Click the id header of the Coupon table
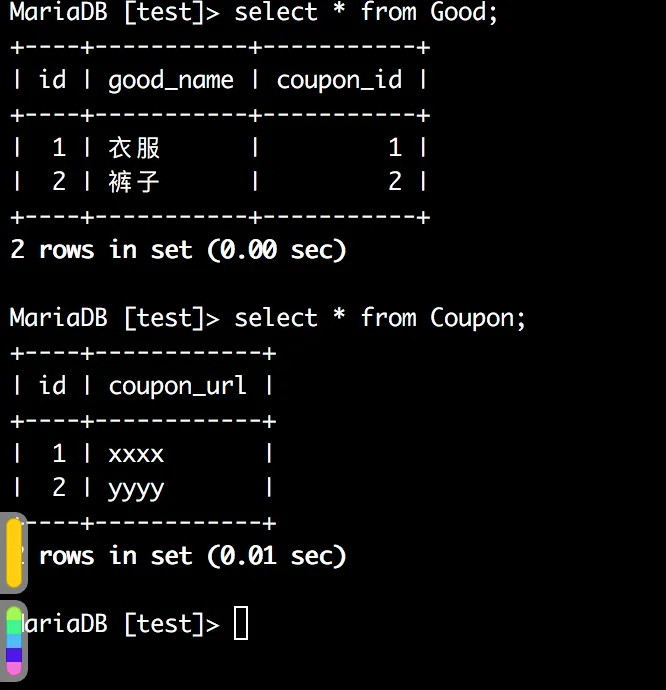The image size is (666, 690). (x=52, y=386)
